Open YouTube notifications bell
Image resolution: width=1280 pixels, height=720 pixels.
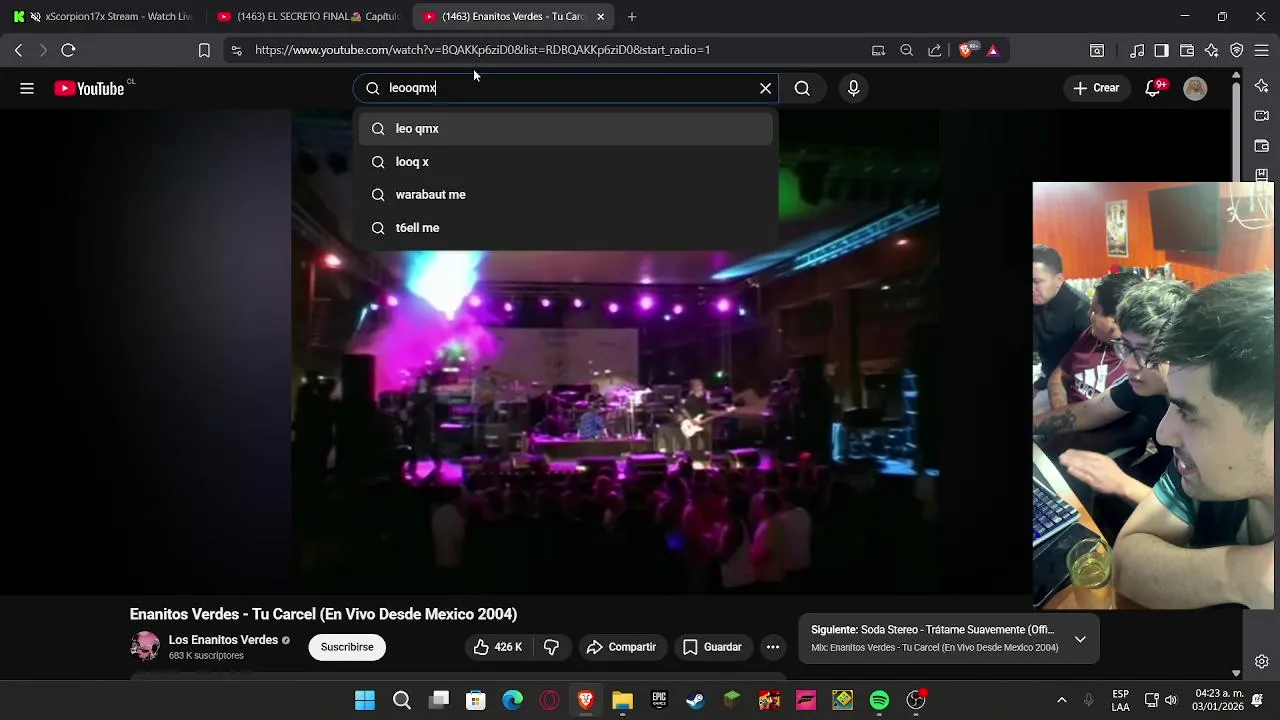[x=1153, y=88]
